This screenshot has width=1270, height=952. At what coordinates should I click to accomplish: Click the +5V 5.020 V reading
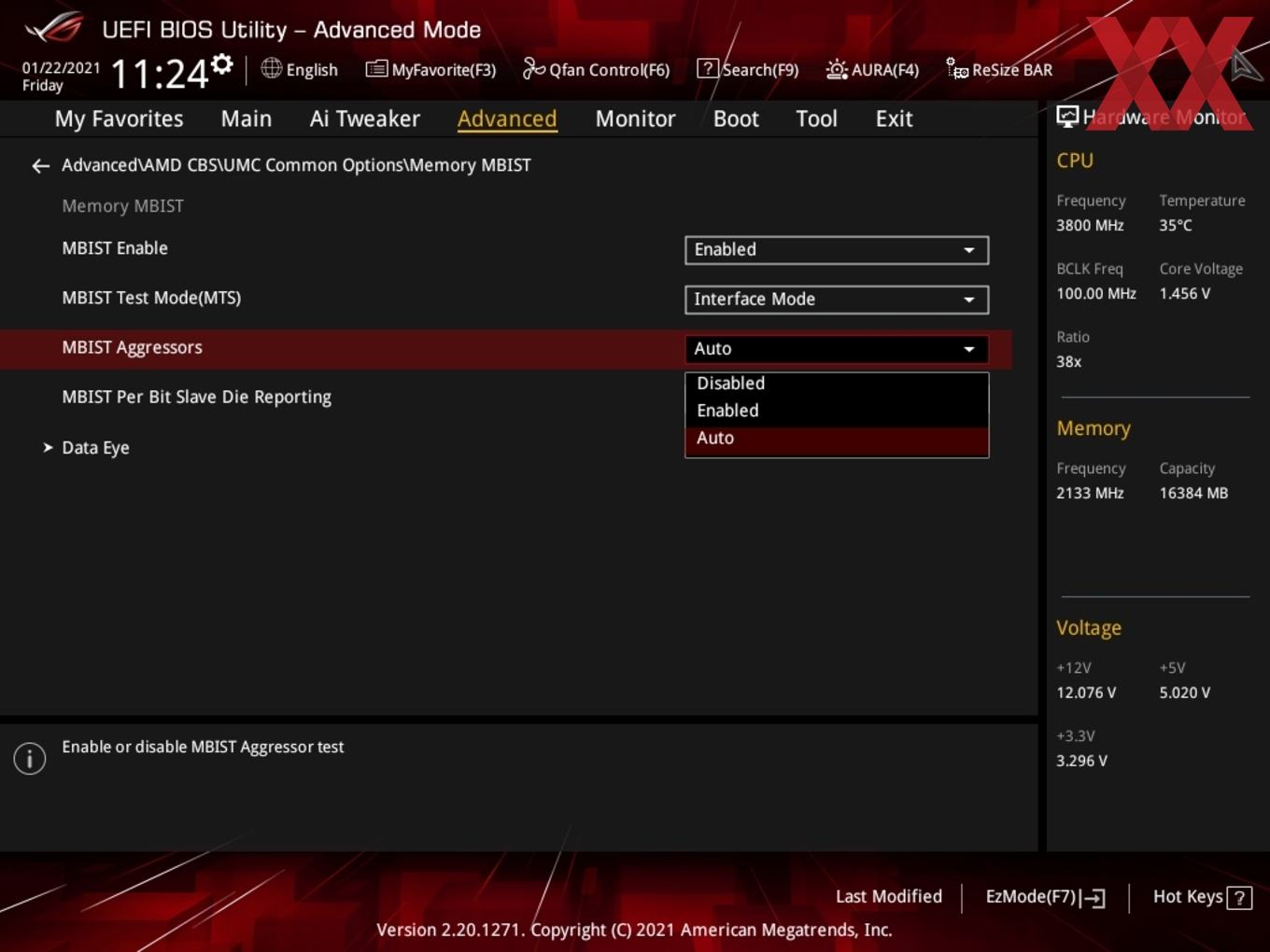(x=1185, y=693)
